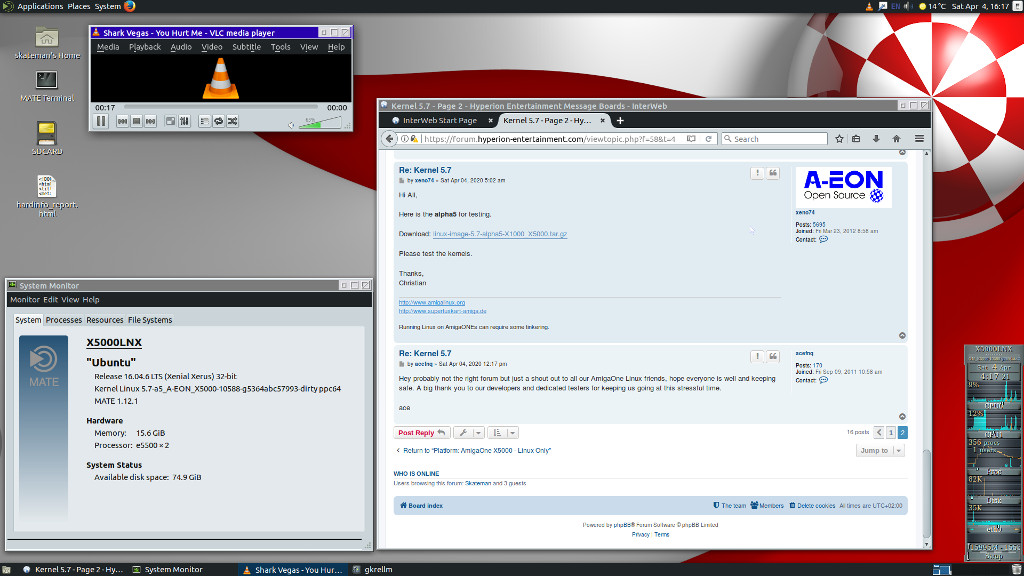Viewport: 1024px width, 576px height.
Task: Open linux-image-5.7-alpha5 download link
Action: [500, 234]
